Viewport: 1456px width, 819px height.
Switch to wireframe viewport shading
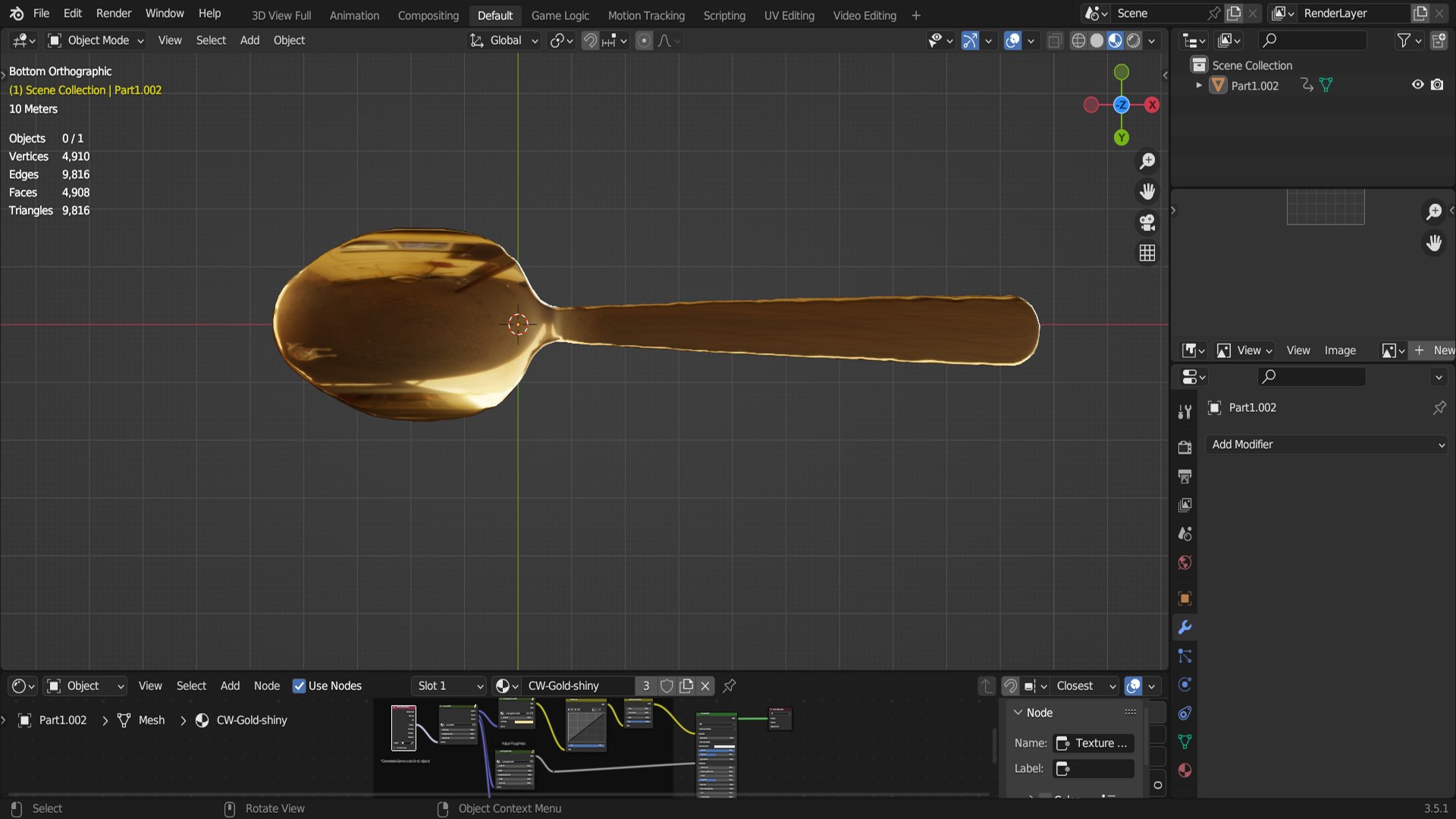[x=1078, y=40]
